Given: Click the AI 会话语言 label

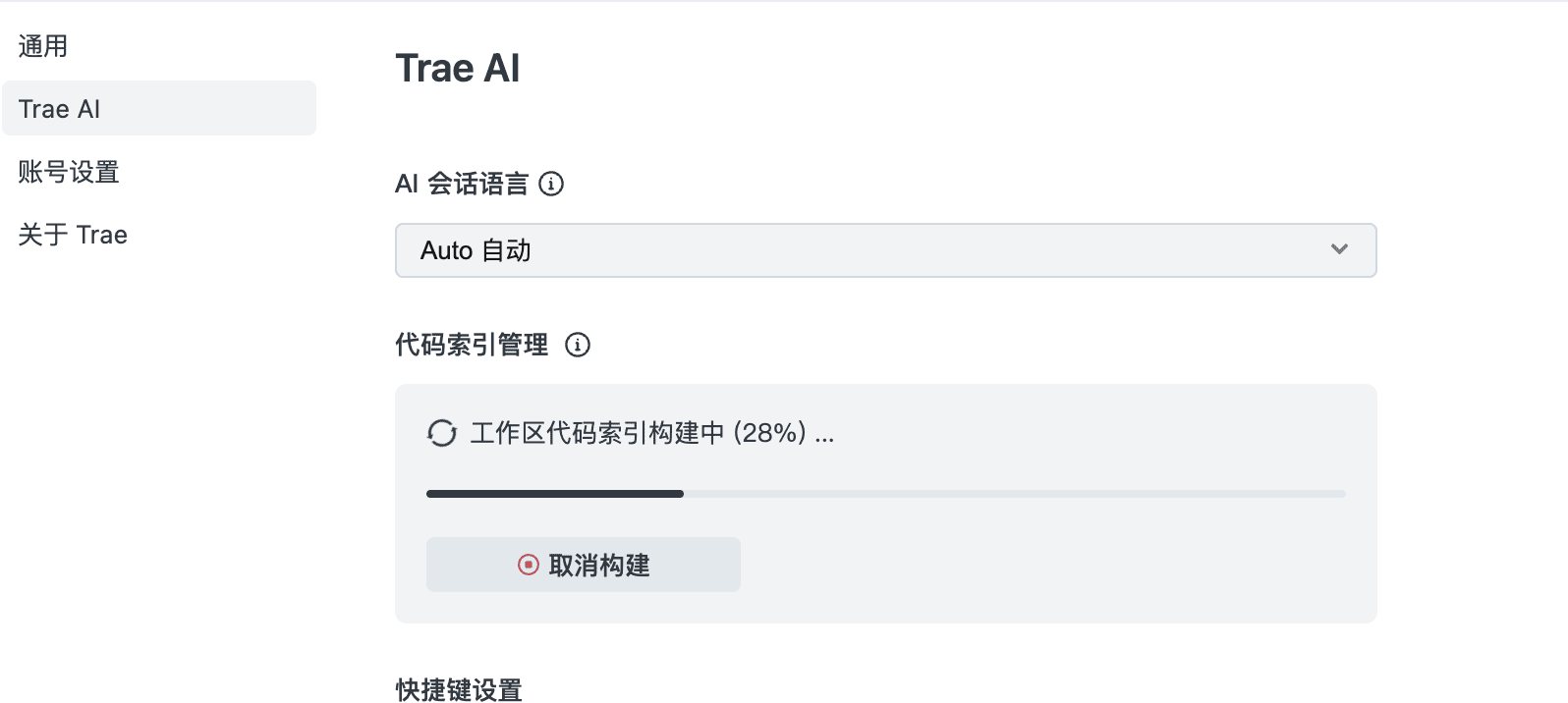Looking at the screenshot, I should tap(462, 184).
